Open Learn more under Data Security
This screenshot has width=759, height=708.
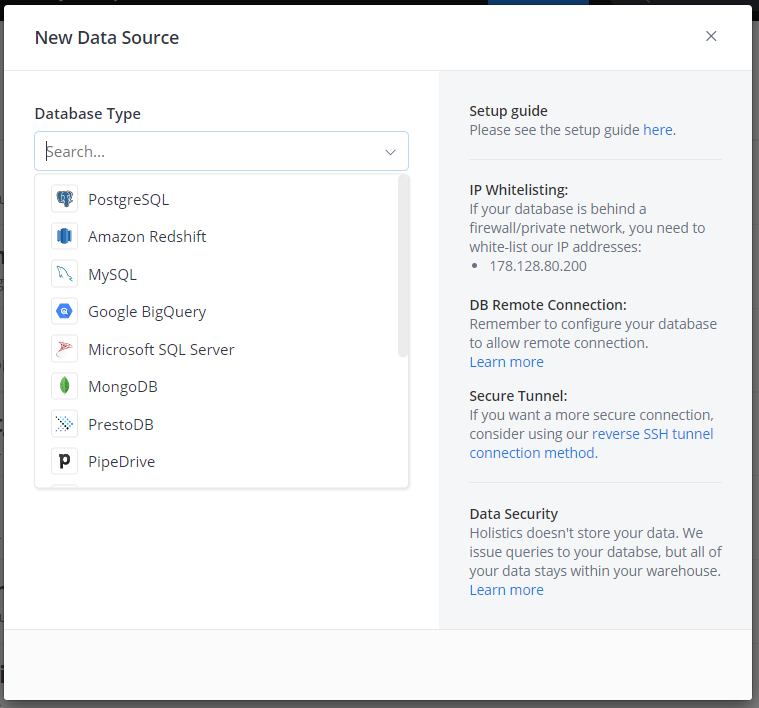[x=506, y=590]
